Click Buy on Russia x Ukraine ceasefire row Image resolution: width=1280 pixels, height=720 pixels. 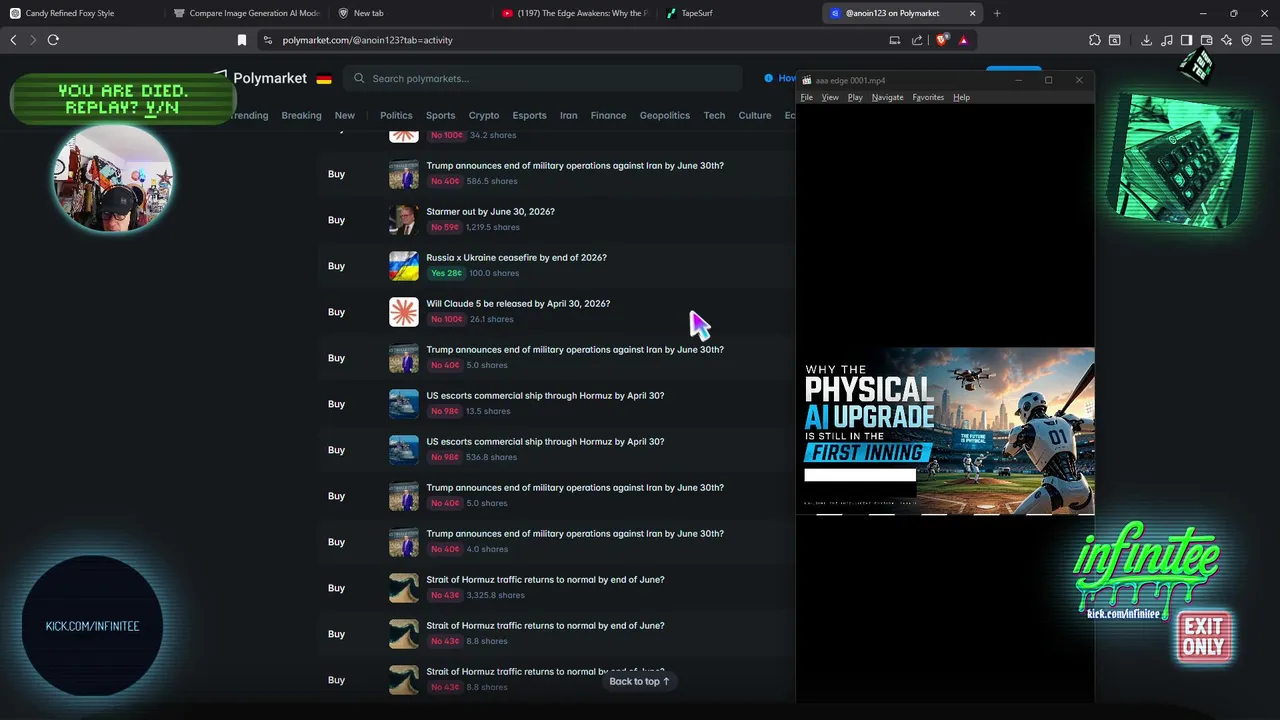coord(336,266)
